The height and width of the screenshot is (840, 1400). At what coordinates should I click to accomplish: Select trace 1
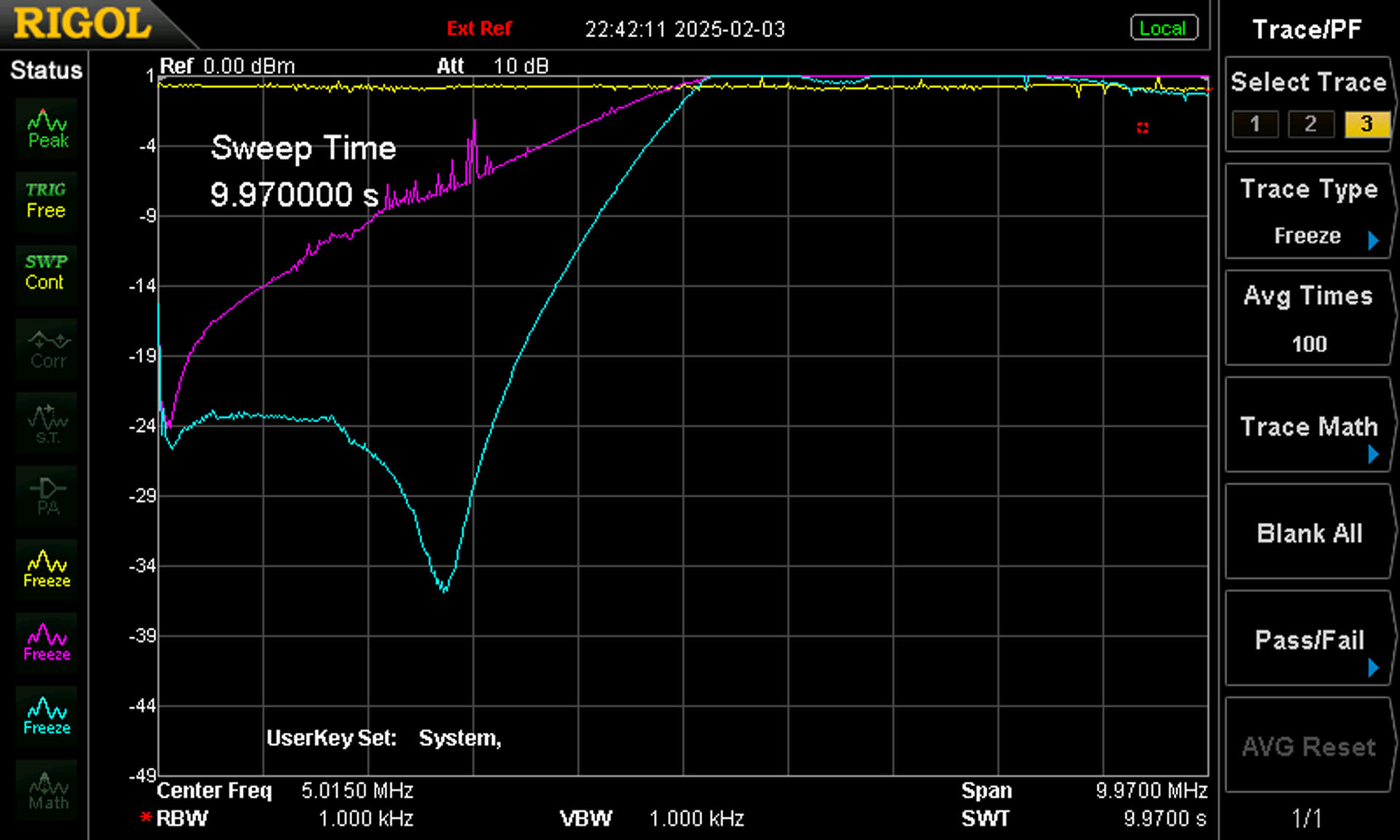coord(1255,124)
